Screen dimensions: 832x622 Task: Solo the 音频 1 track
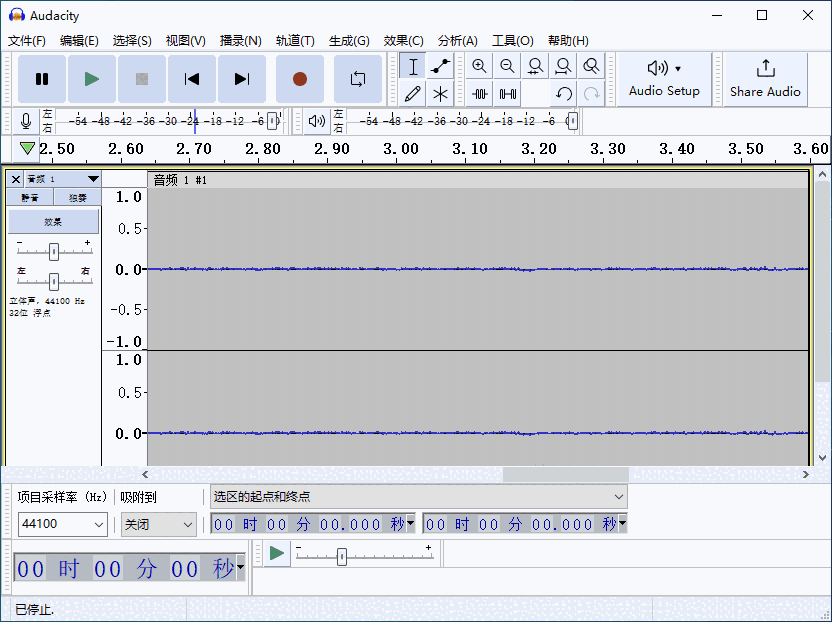(x=77, y=197)
